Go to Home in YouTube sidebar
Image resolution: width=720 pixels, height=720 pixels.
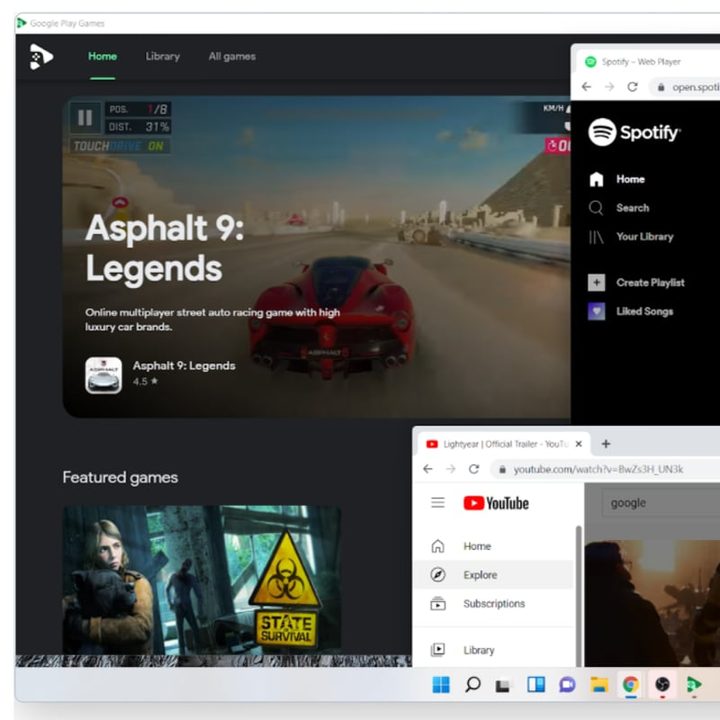click(494, 546)
